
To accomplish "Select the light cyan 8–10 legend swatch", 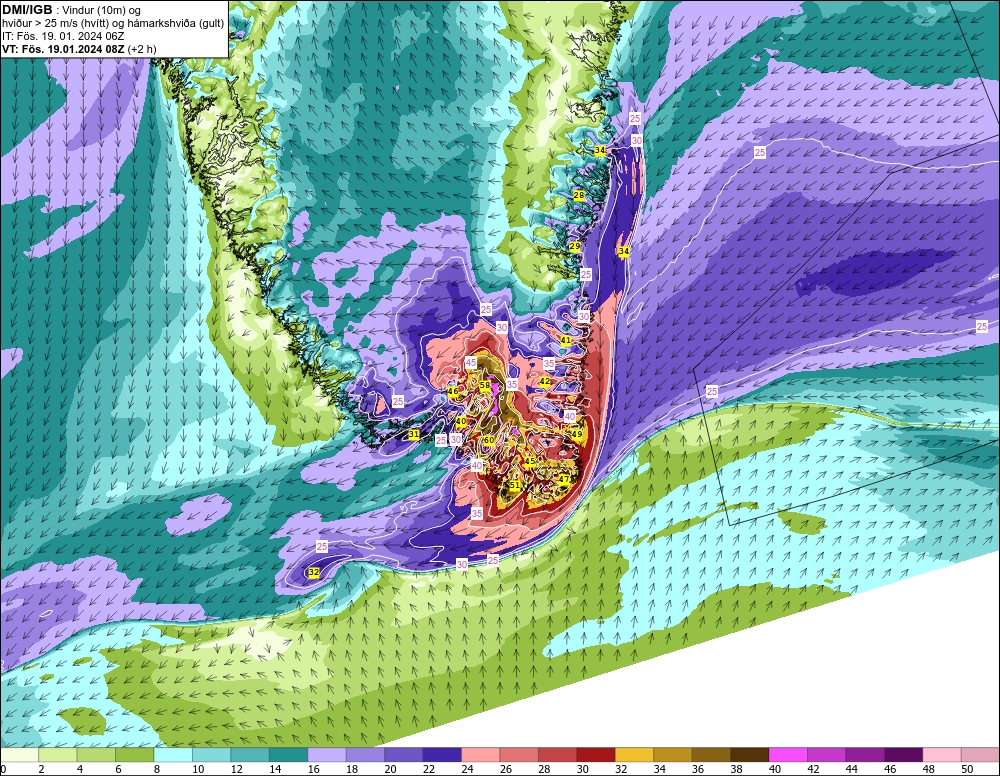I will point(173,755).
